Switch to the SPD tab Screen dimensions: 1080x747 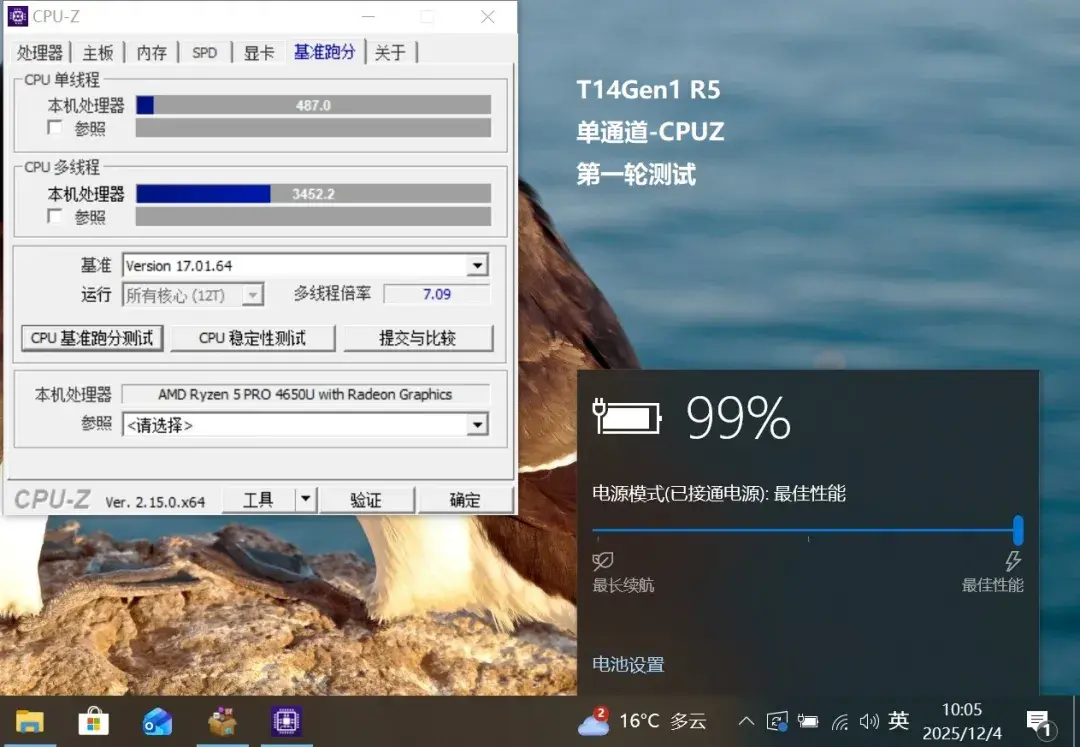[x=205, y=52]
